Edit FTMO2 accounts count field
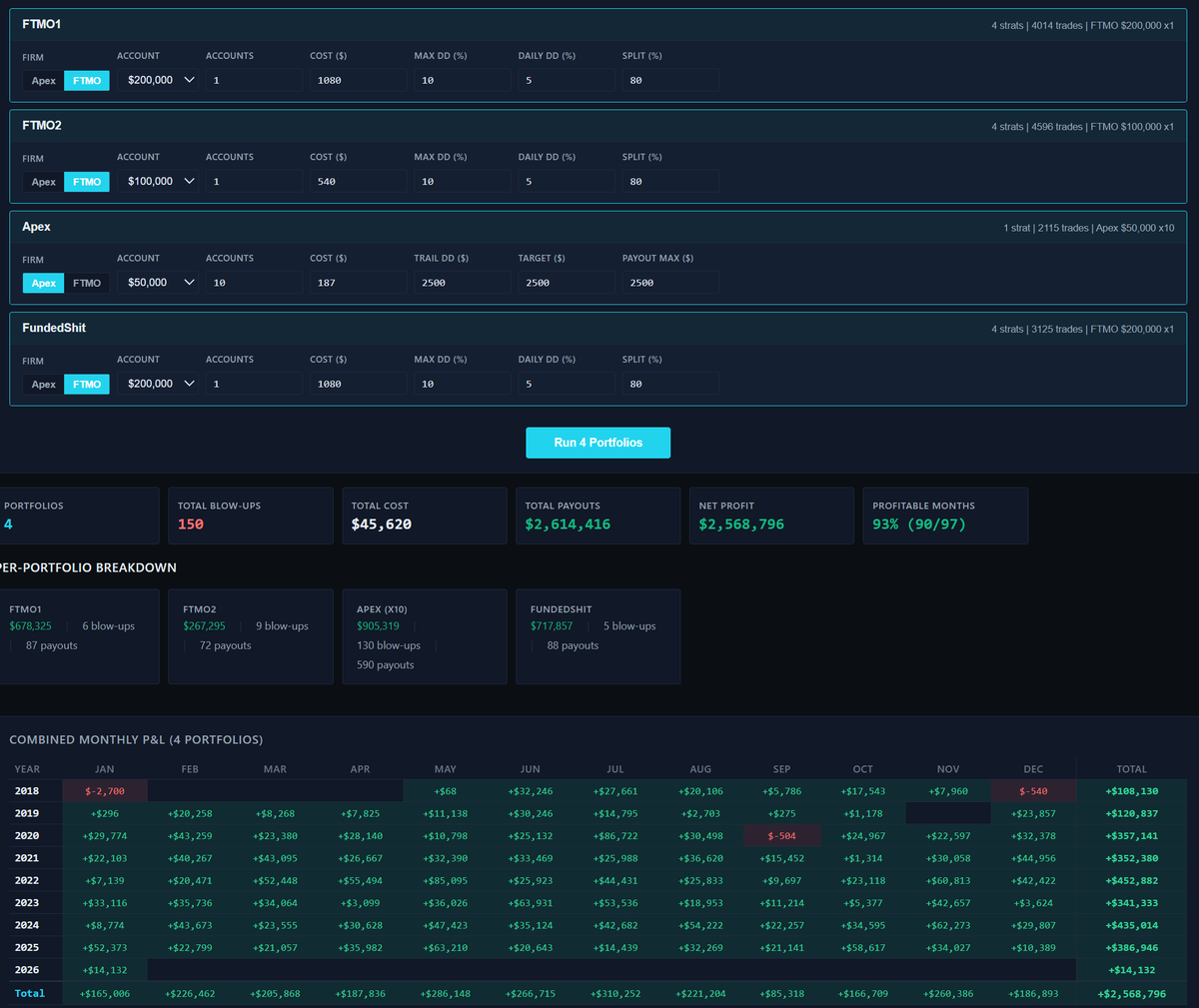The width and height of the screenshot is (1199, 1008). click(254, 181)
